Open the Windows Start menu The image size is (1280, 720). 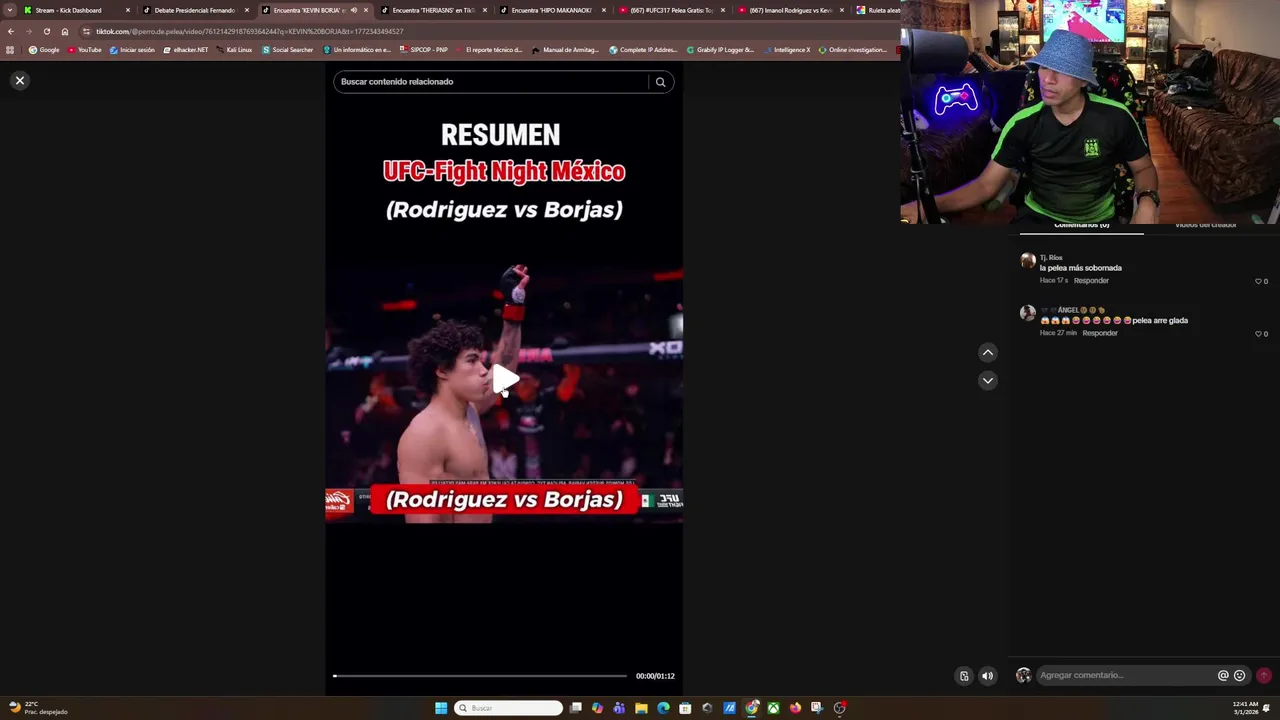click(x=441, y=708)
